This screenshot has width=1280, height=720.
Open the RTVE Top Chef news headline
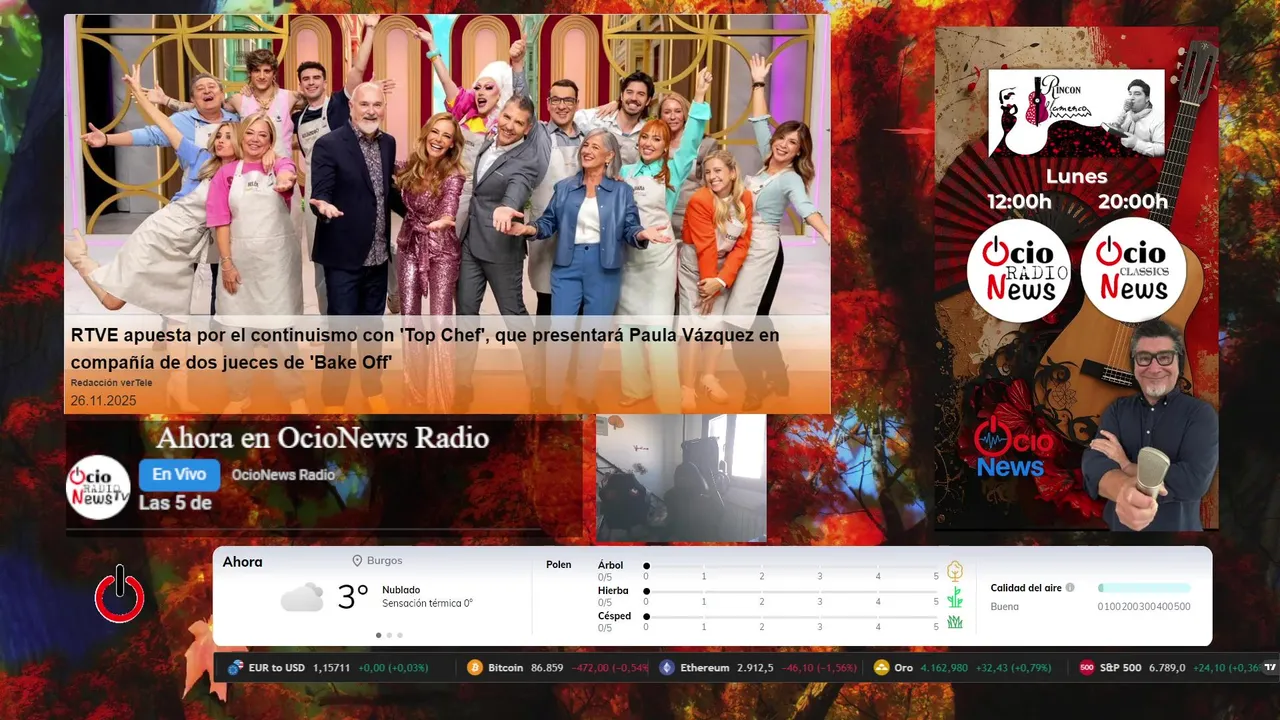click(x=425, y=348)
